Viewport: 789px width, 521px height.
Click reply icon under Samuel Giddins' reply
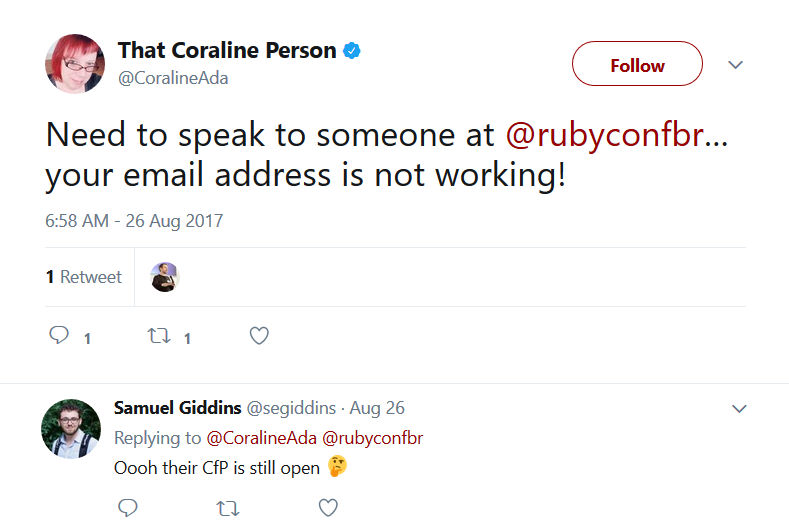point(128,507)
